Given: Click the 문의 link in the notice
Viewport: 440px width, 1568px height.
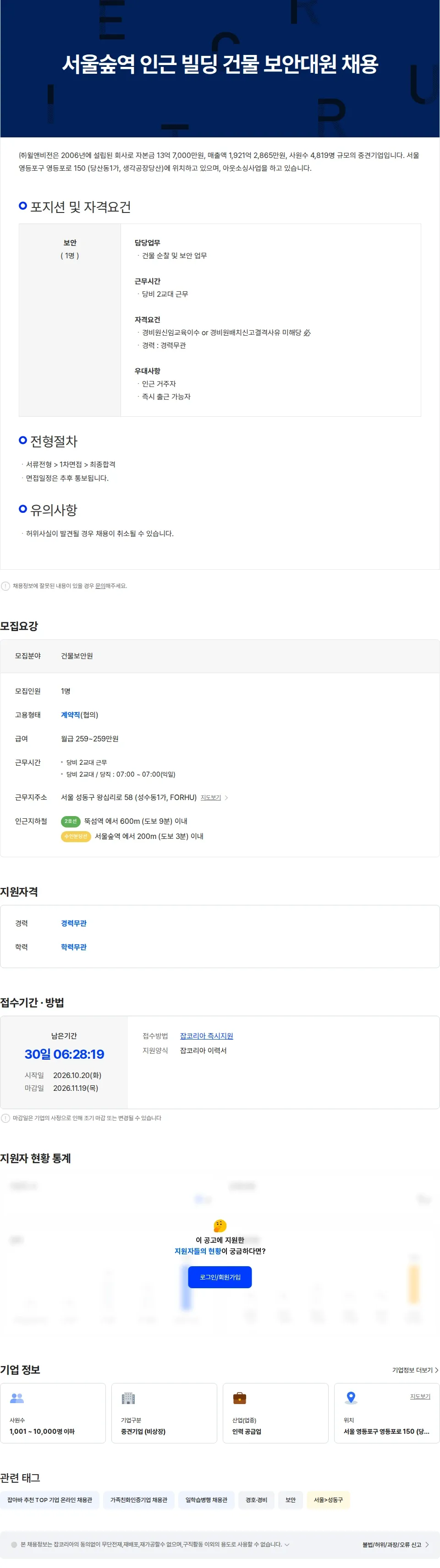Looking at the screenshot, I should point(100,586).
